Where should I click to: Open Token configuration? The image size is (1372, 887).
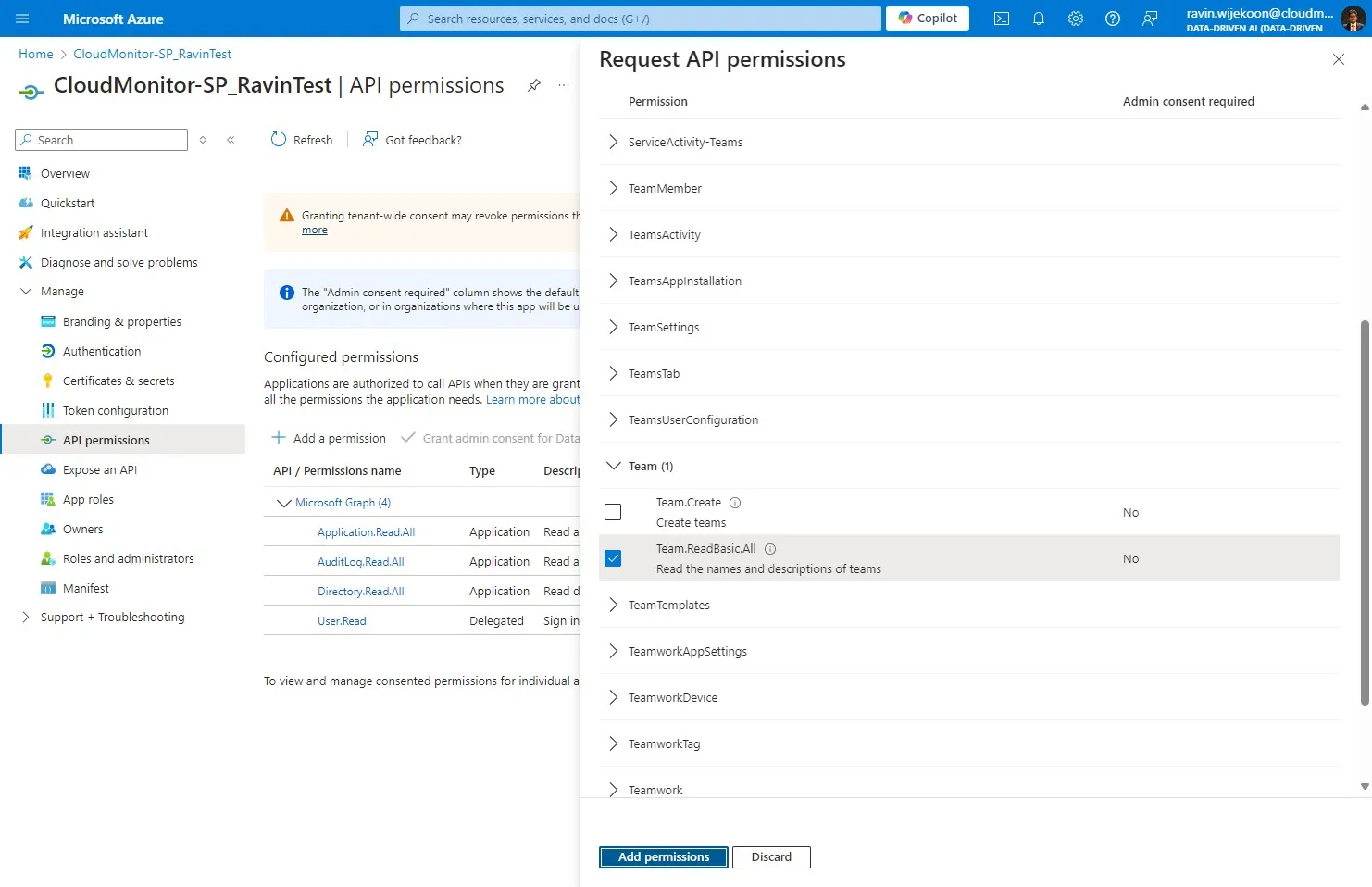pyautogui.click(x=116, y=410)
